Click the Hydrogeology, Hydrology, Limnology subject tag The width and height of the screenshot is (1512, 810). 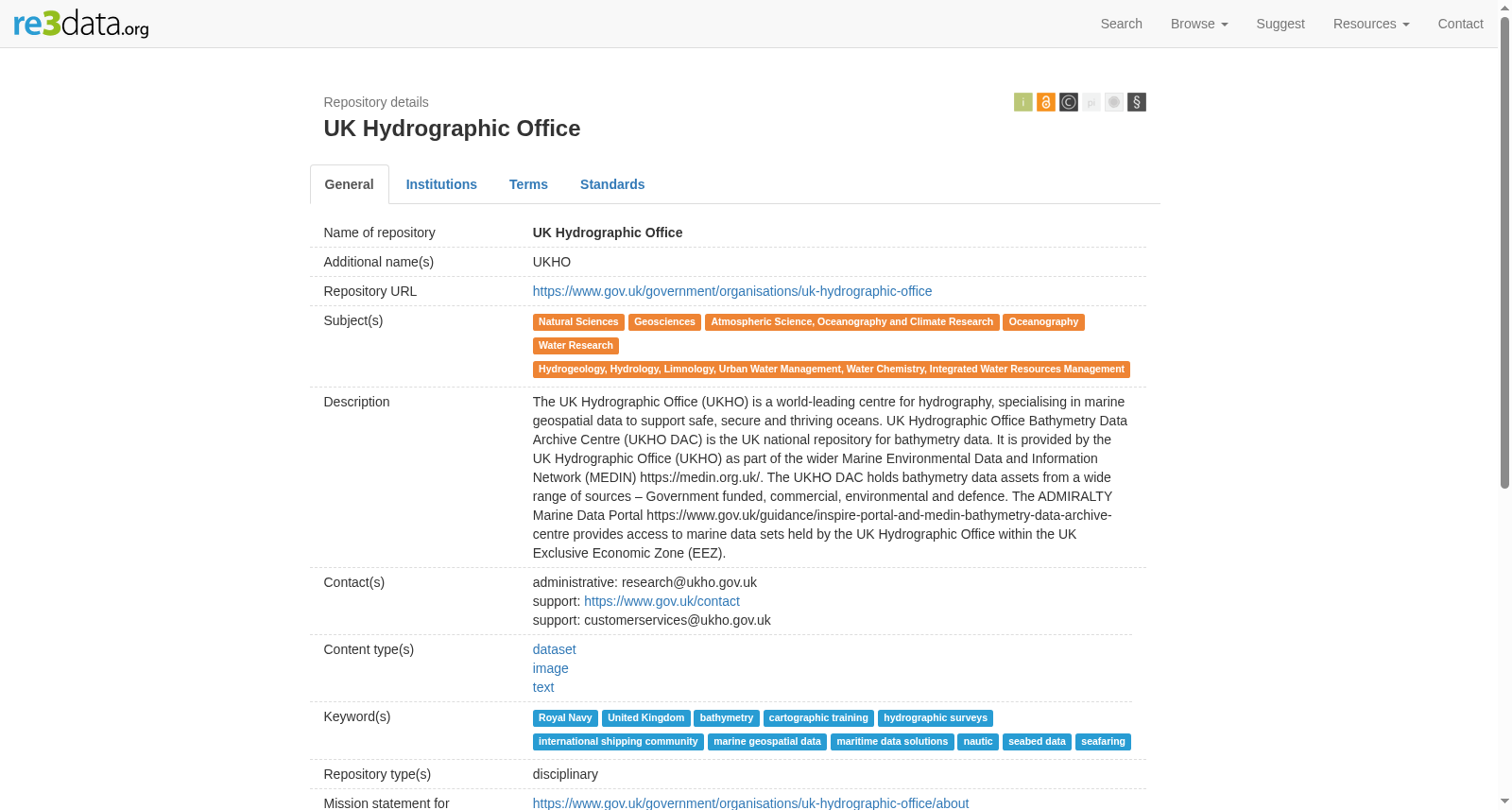(831, 370)
